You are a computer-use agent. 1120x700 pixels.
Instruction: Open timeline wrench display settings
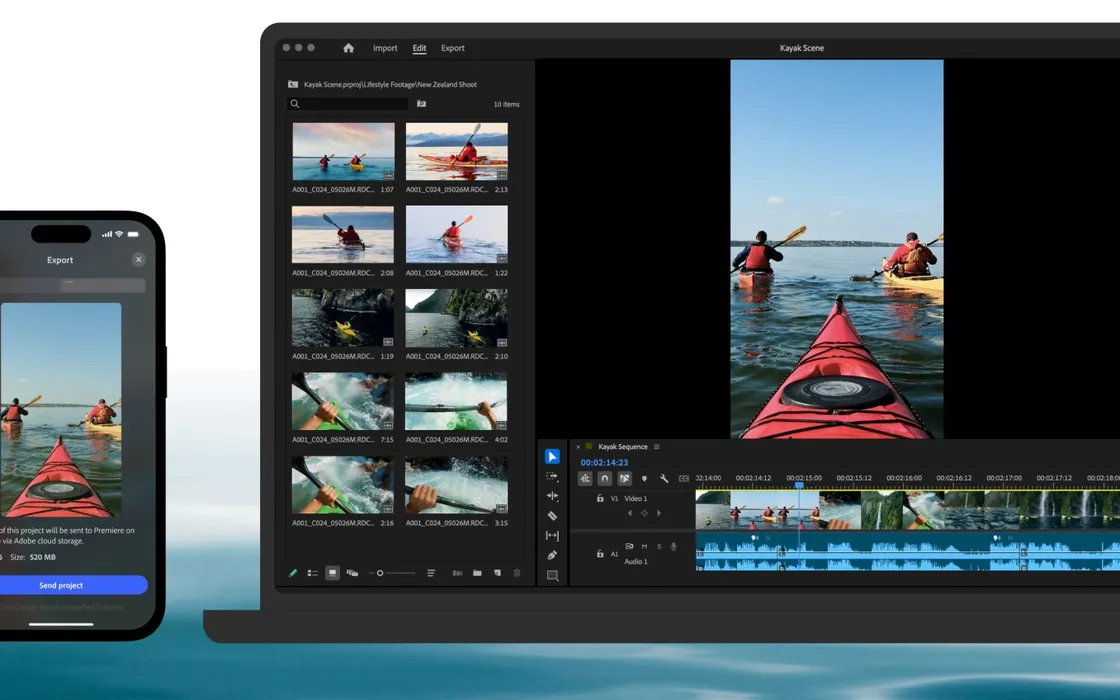coord(664,479)
